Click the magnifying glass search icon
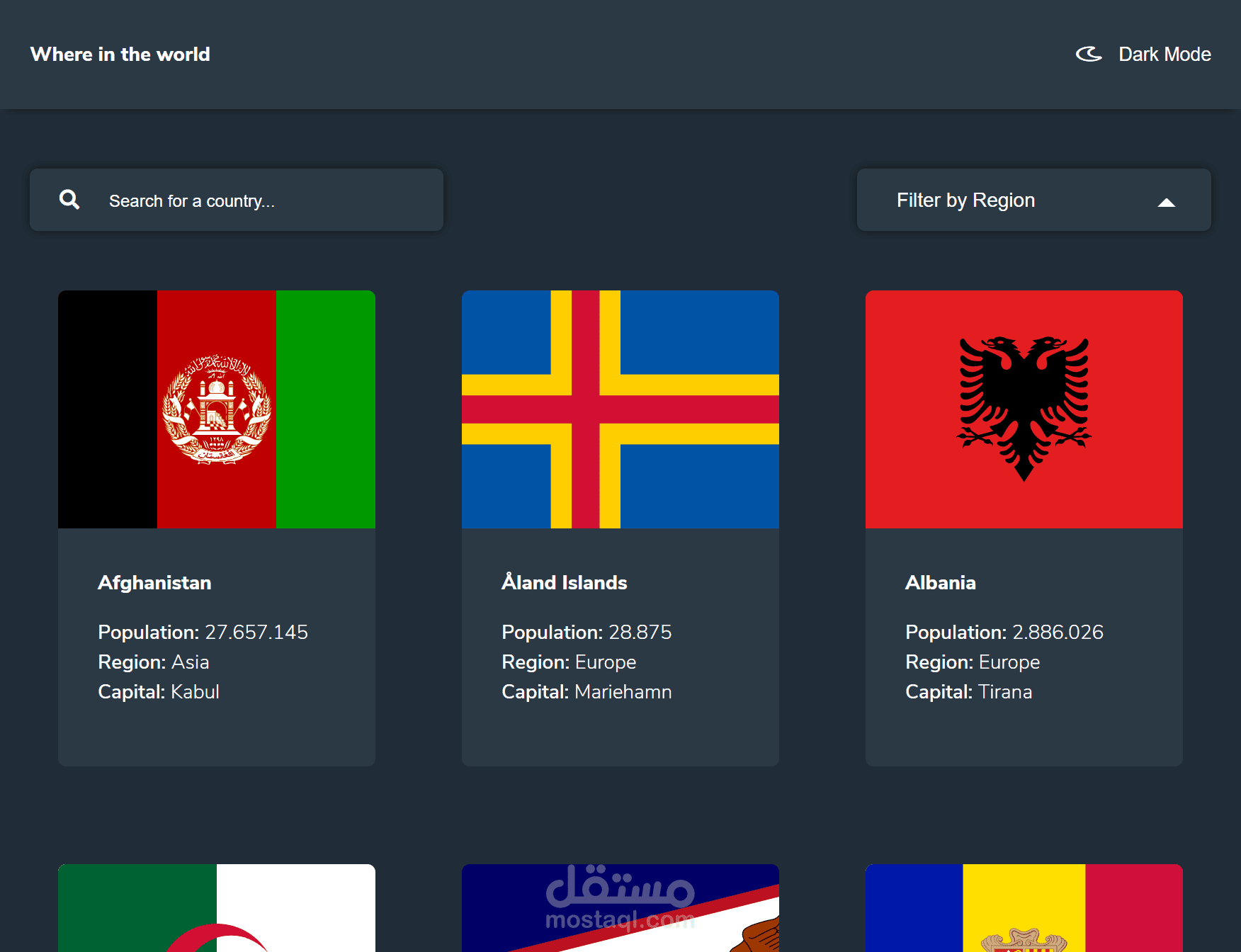Screen dimensions: 1241x952 pos(69,200)
